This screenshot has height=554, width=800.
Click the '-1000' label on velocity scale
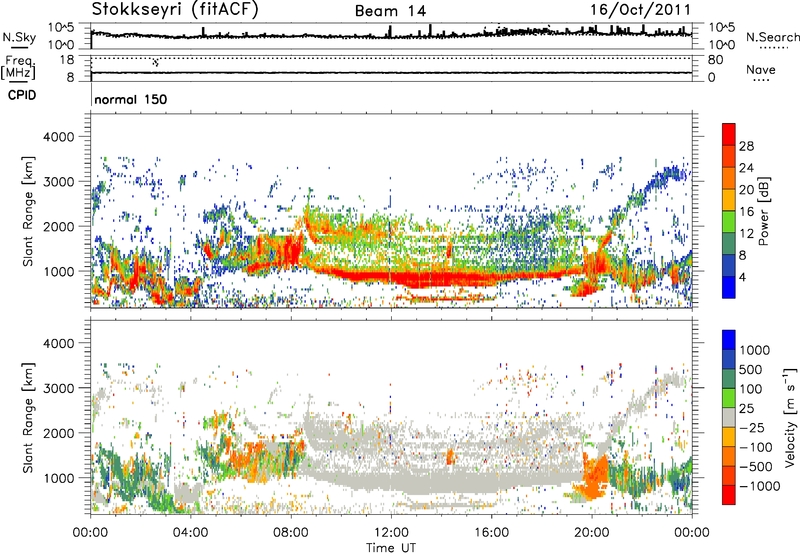click(x=759, y=486)
